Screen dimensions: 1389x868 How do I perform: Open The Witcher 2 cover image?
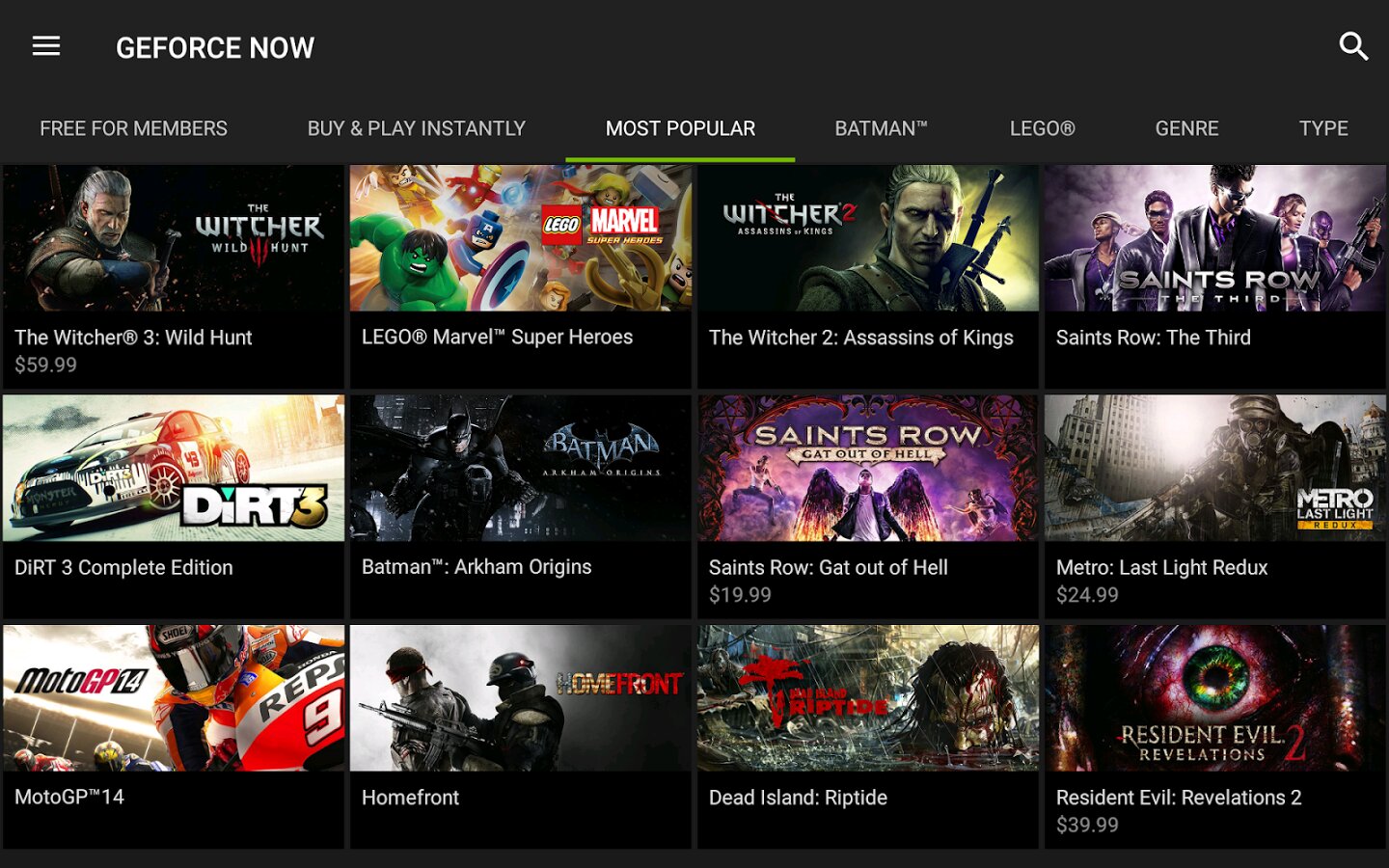[x=868, y=238]
